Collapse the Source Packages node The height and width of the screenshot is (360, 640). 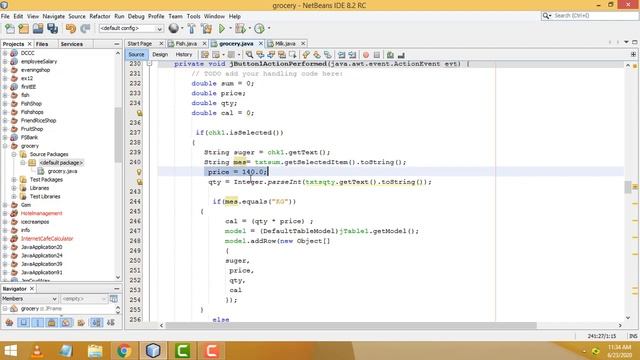point(14,154)
